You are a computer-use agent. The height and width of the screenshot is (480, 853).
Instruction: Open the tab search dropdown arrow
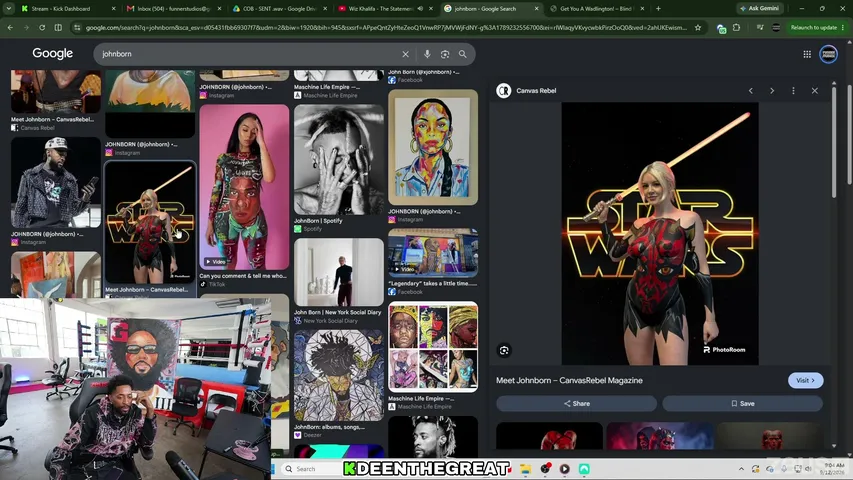(x=9, y=9)
